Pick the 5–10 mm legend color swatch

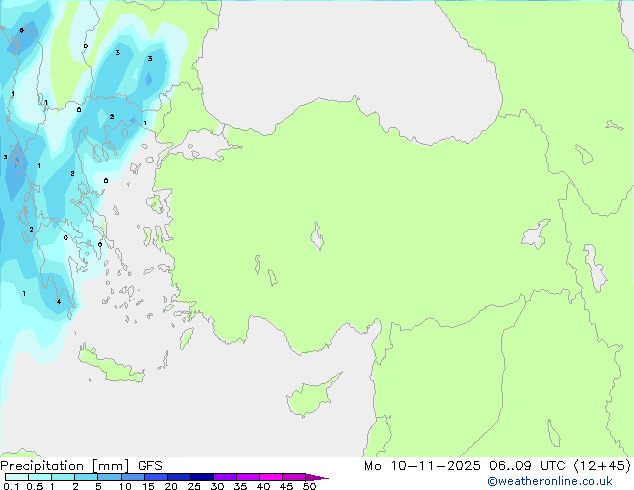coord(109,477)
